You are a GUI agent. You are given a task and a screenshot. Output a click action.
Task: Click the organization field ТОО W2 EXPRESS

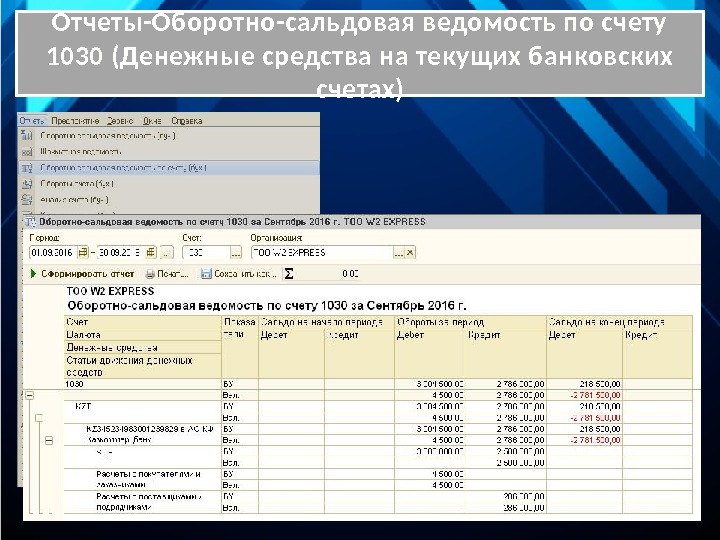point(322,252)
